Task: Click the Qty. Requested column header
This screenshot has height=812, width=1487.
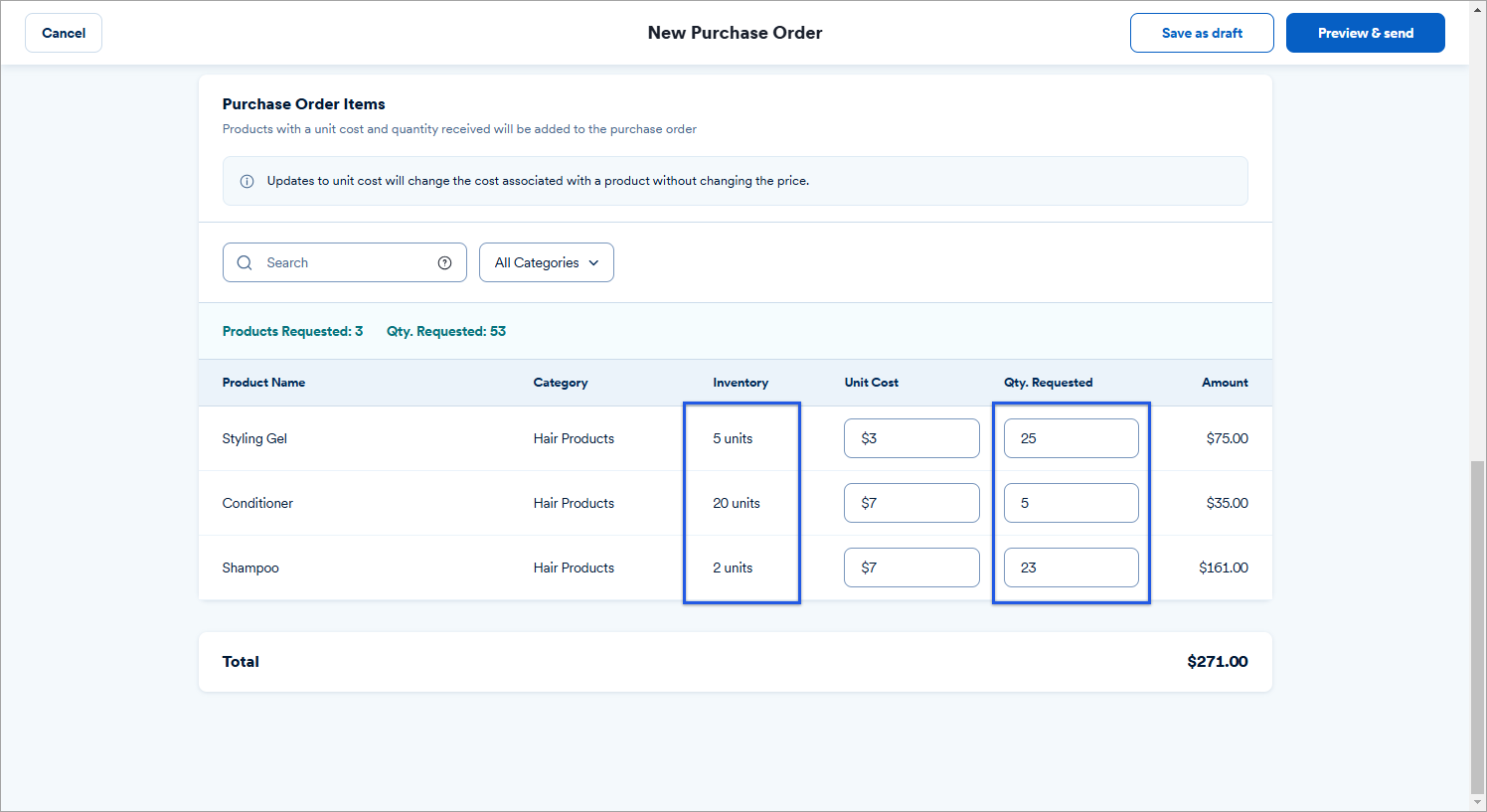Action: (1048, 383)
